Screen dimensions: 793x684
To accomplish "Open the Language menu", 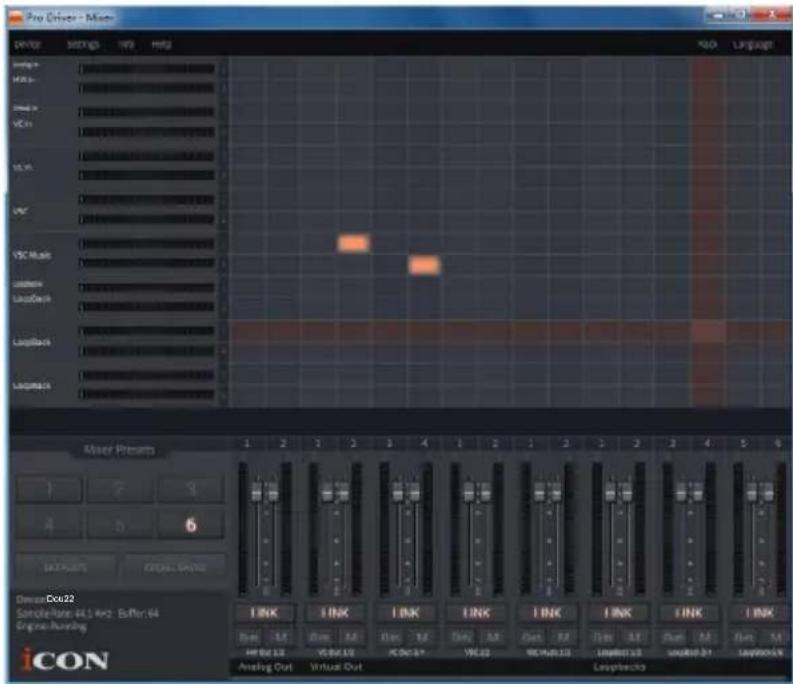I will click(x=753, y=45).
